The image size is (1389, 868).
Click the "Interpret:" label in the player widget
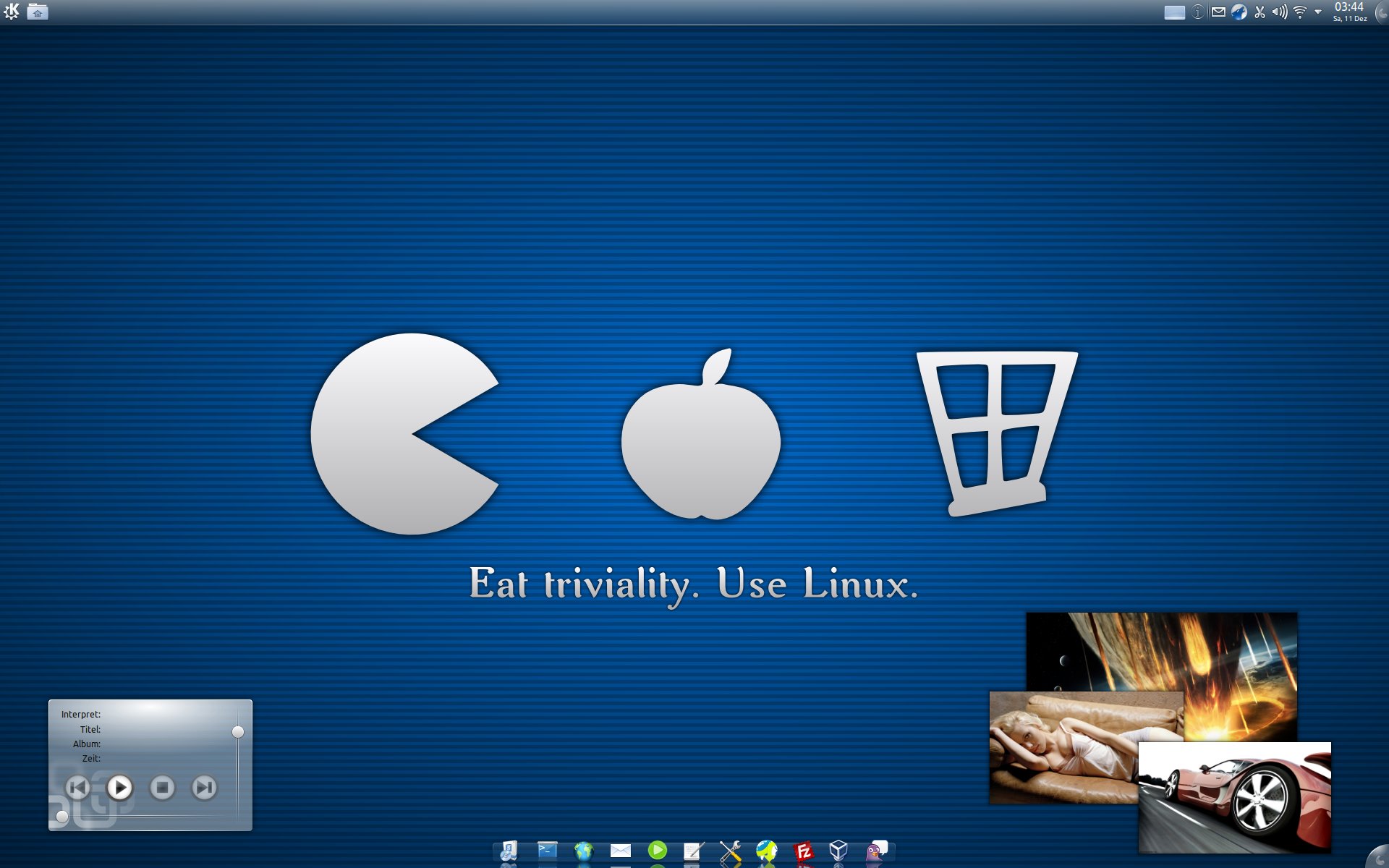tap(81, 715)
